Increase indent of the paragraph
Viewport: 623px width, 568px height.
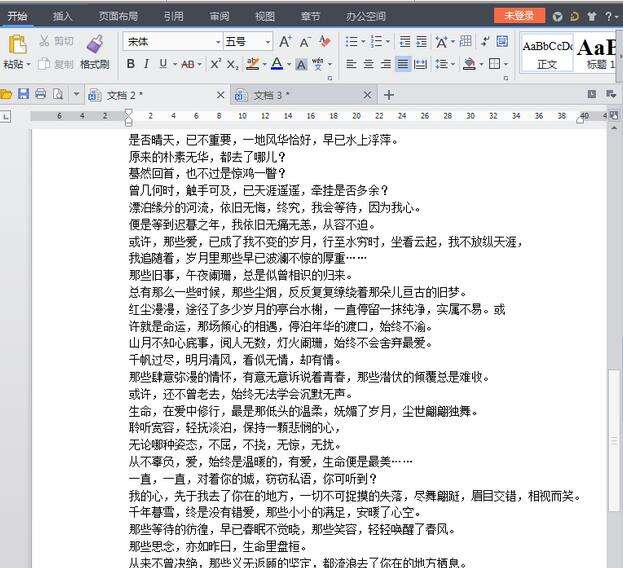pyautogui.click(x=422, y=41)
